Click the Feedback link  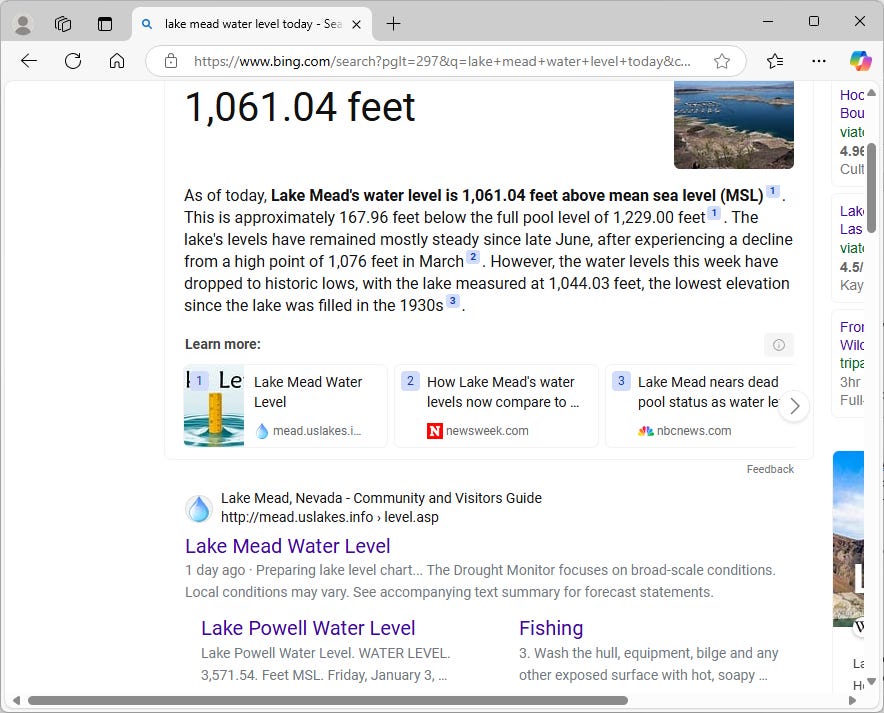[x=770, y=469]
